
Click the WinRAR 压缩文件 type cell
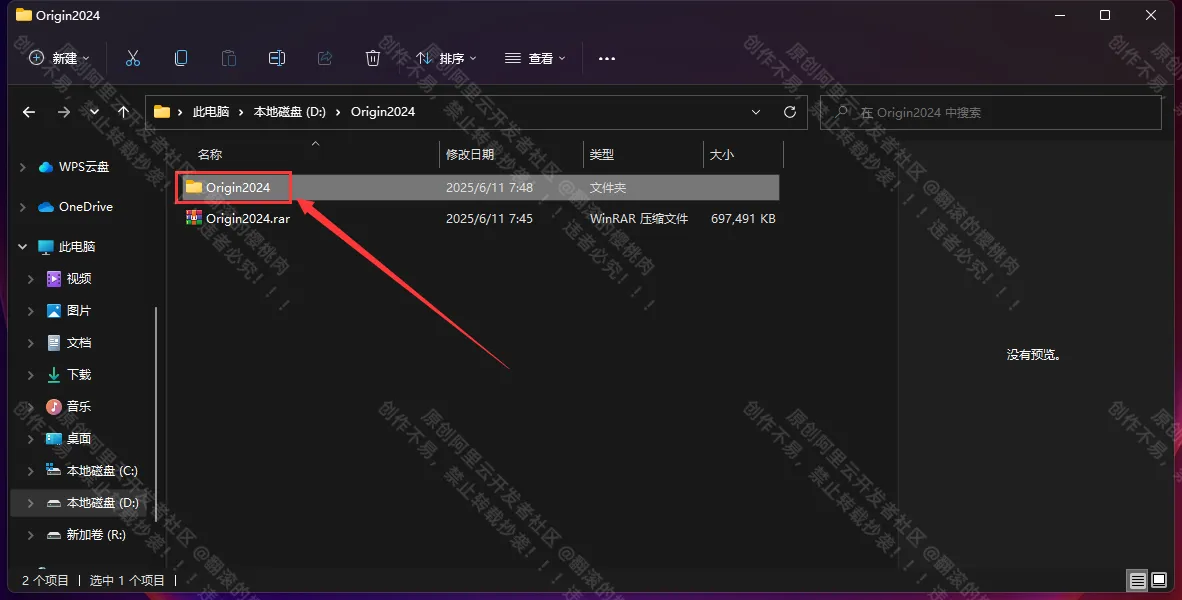click(x=638, y=219)
